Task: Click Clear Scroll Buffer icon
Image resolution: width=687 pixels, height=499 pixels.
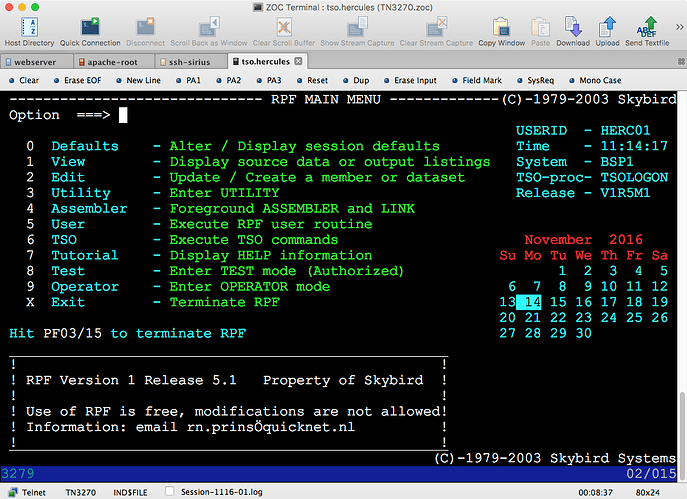Action: [x=284, y=27]
